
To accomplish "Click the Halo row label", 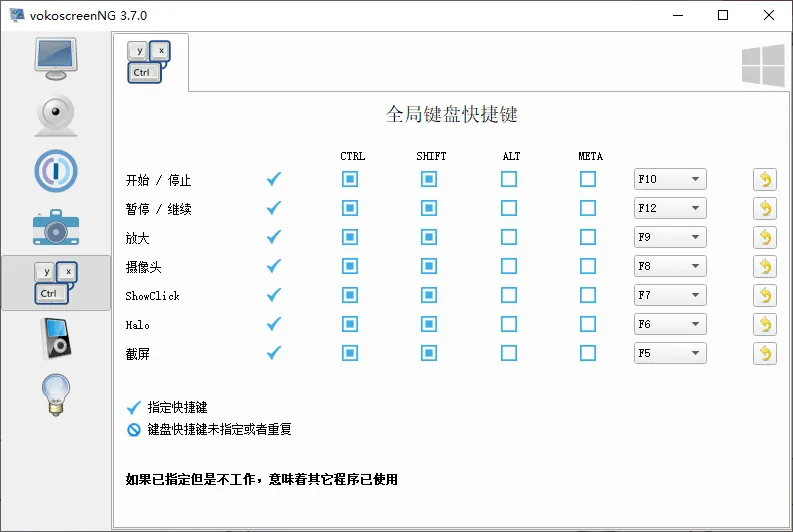I will coord(138,325).
